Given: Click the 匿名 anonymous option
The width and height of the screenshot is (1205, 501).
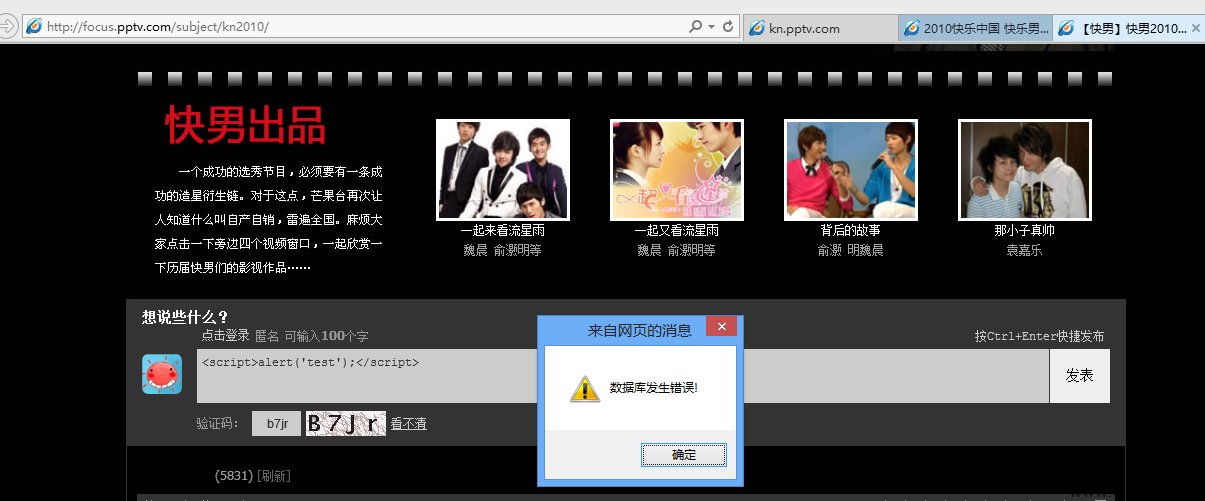Looking at the screenshot, I should [x=267, y=336].
